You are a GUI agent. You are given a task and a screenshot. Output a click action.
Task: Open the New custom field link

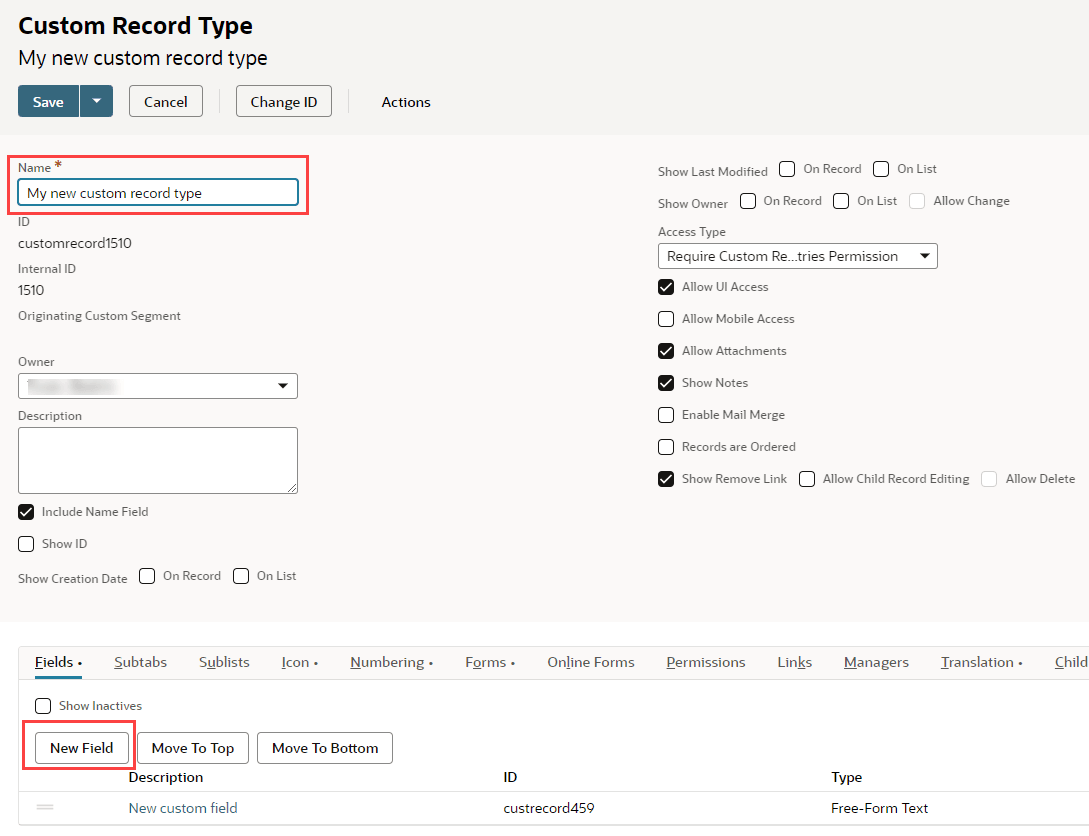tap(183, 807)
